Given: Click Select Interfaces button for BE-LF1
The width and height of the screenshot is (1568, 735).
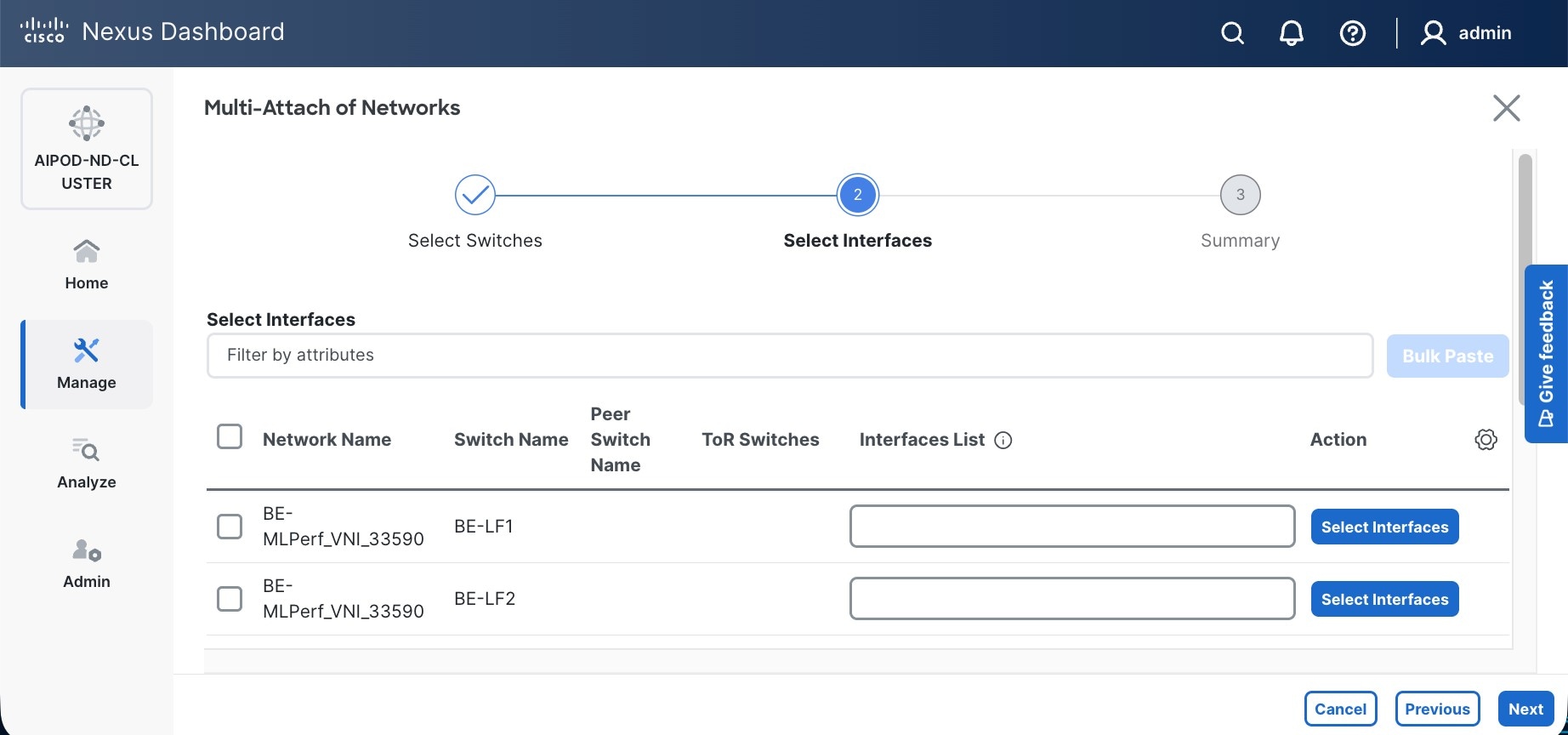Looking at the screenshot, I should coord(1384,527).
